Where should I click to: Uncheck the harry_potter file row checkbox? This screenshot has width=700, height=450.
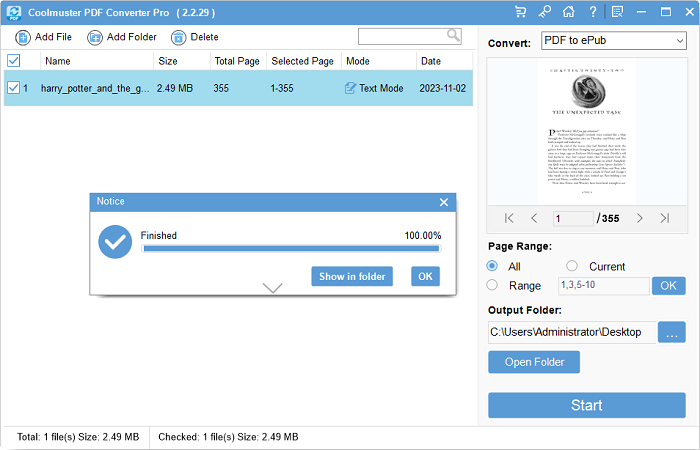pyautogui.click(x=13, y=88)
